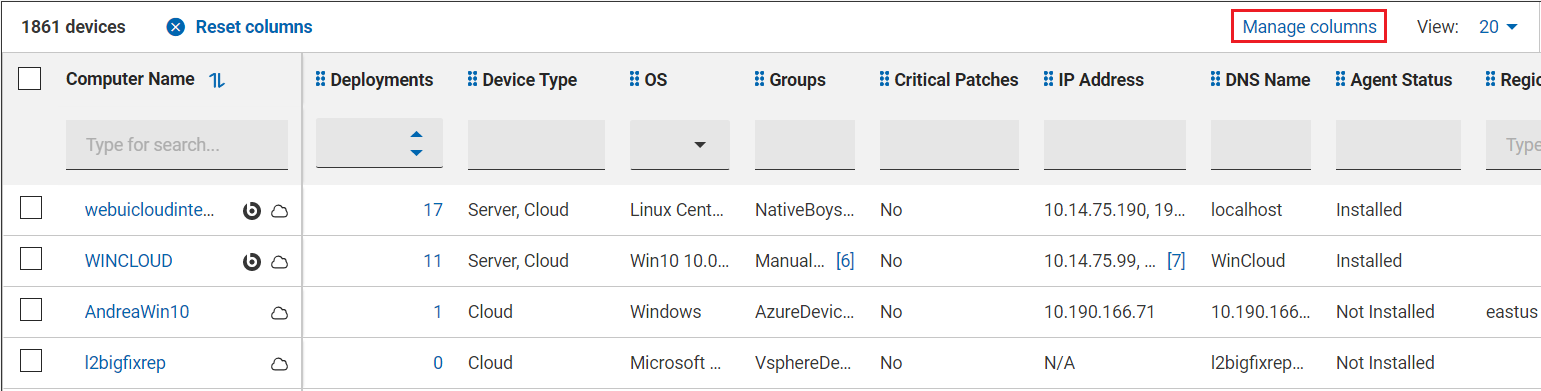
Task: Click BigFix agent icon beside webuicloudinte
Action: 252,210
